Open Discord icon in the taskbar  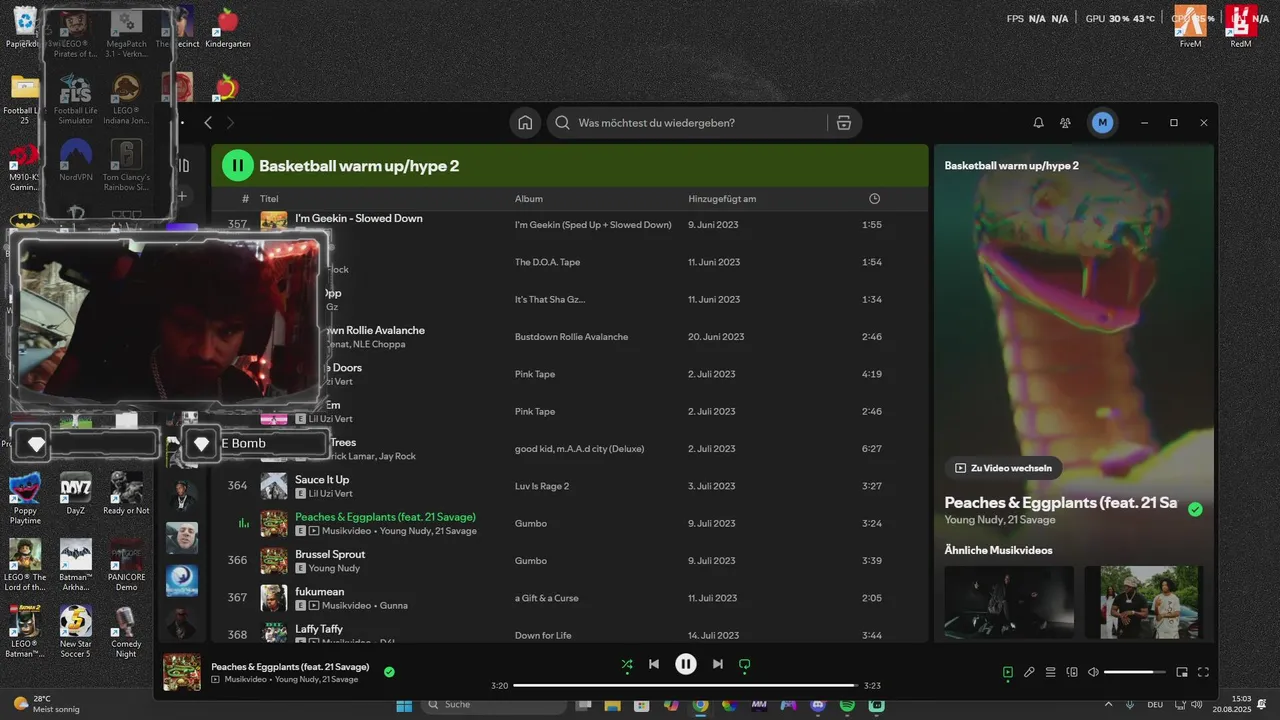click(818, 705)
